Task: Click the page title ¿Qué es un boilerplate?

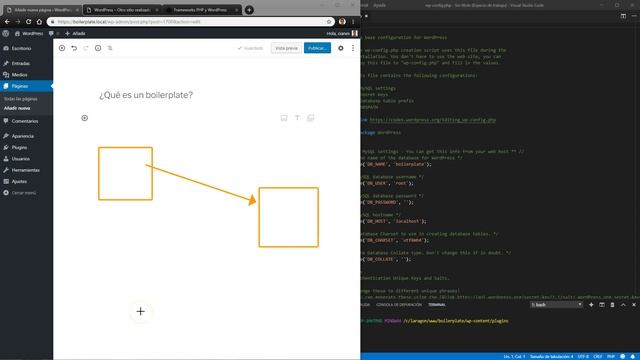Action: pyautogui.click(x=146, y=95)
